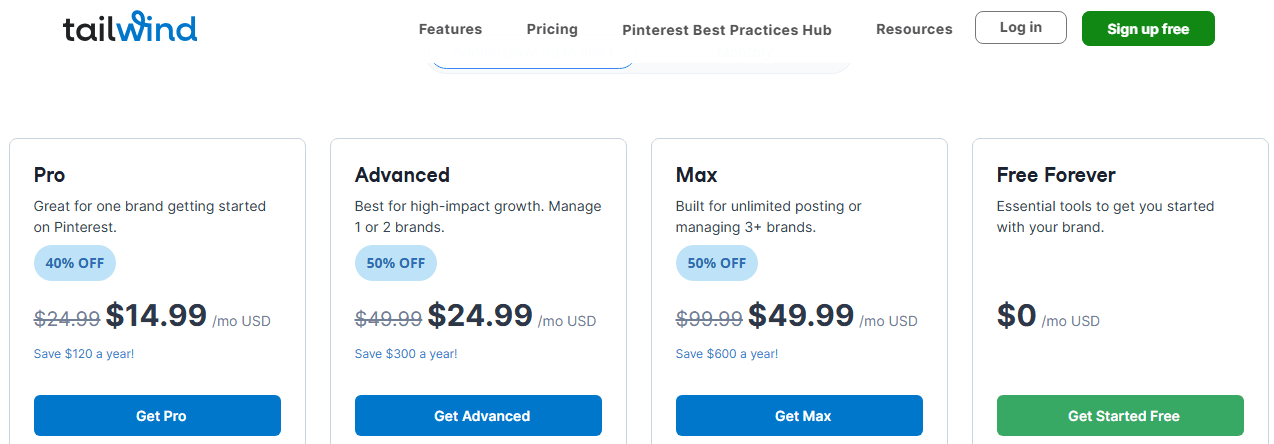Go to the Pricing page
This screenshot has width=1274, height=444.
click(552, 29)
